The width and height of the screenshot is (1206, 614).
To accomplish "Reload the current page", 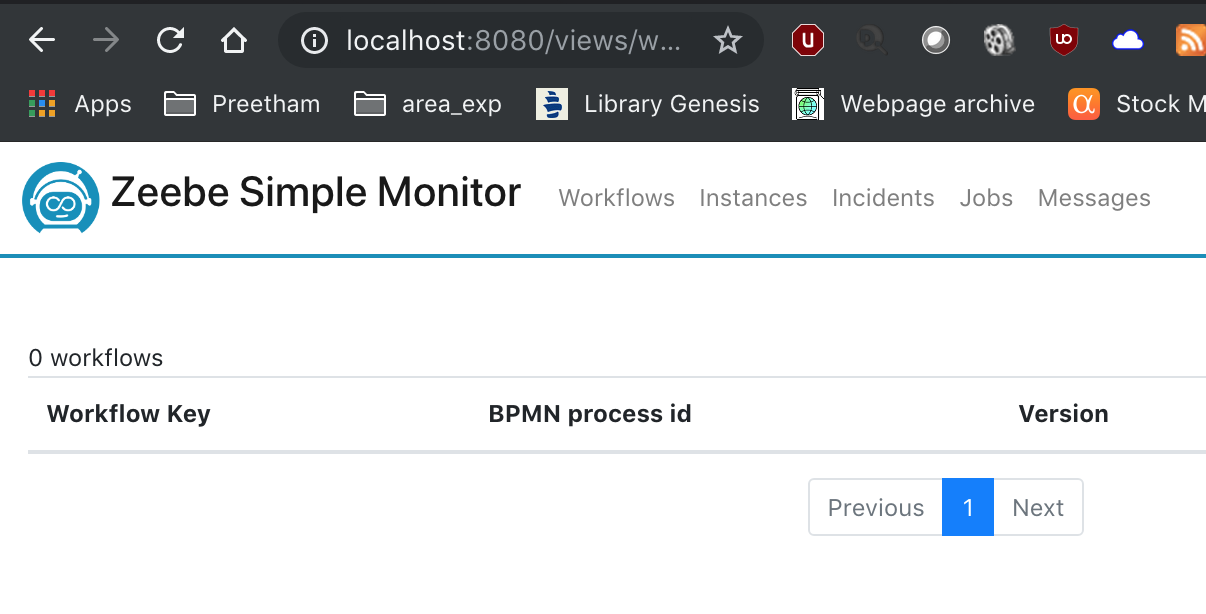I will 170,40.
